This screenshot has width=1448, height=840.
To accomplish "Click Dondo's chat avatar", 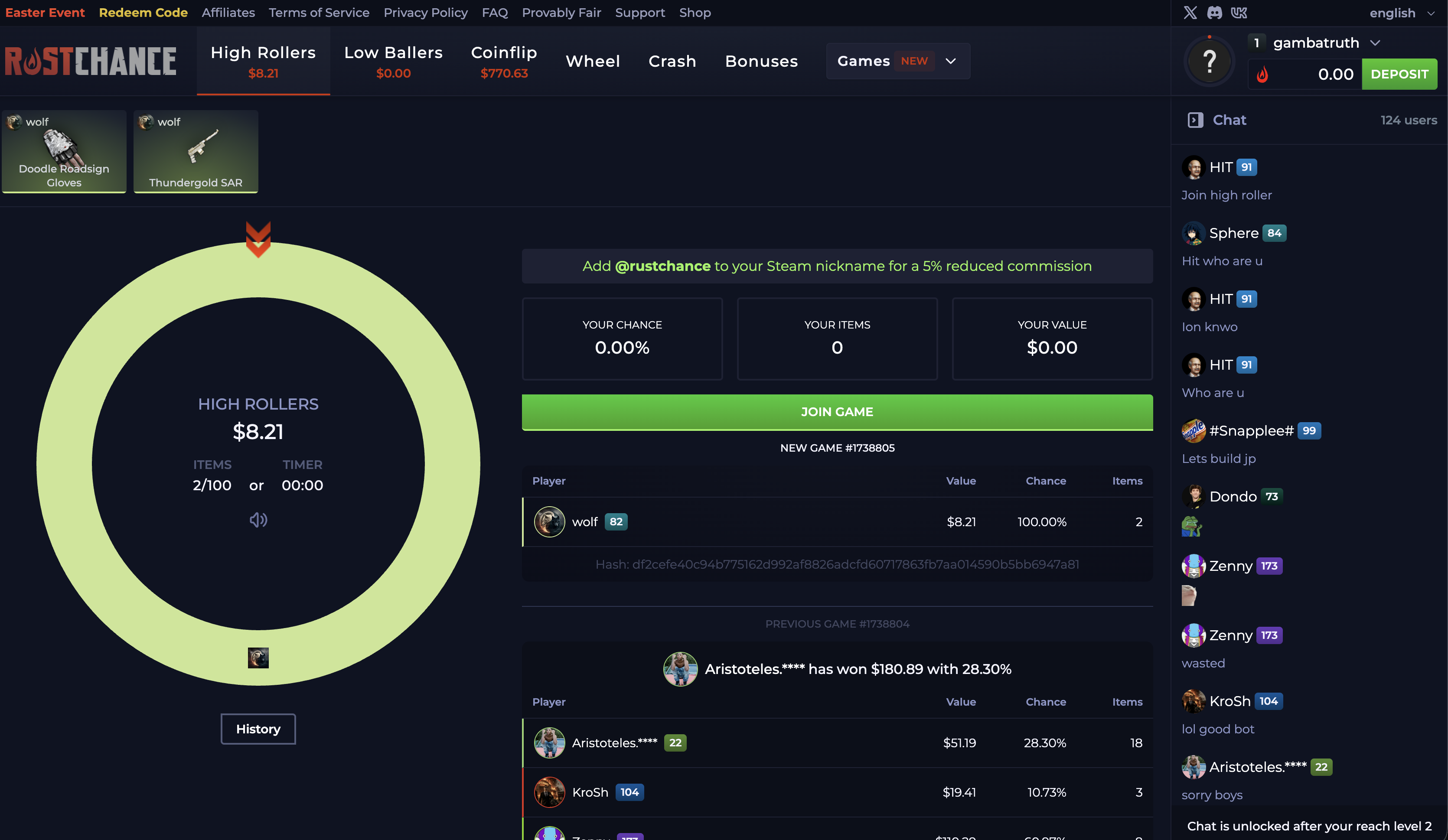I will point(1194,496).
